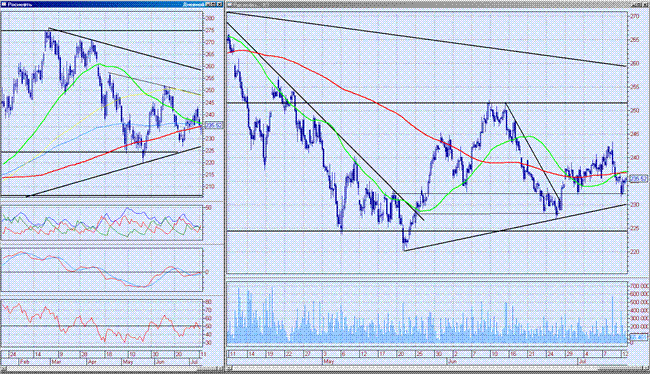The width and height of the screenshot is (650, 374).
Task: Click the Роснефть window system icon
Action: 4,4
